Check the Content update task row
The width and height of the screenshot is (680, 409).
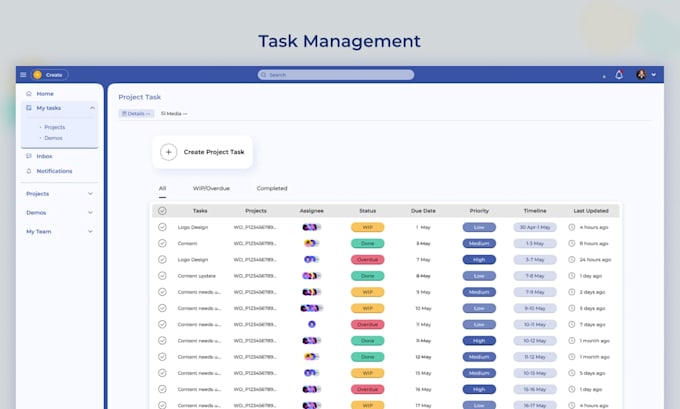pos(162,276)
